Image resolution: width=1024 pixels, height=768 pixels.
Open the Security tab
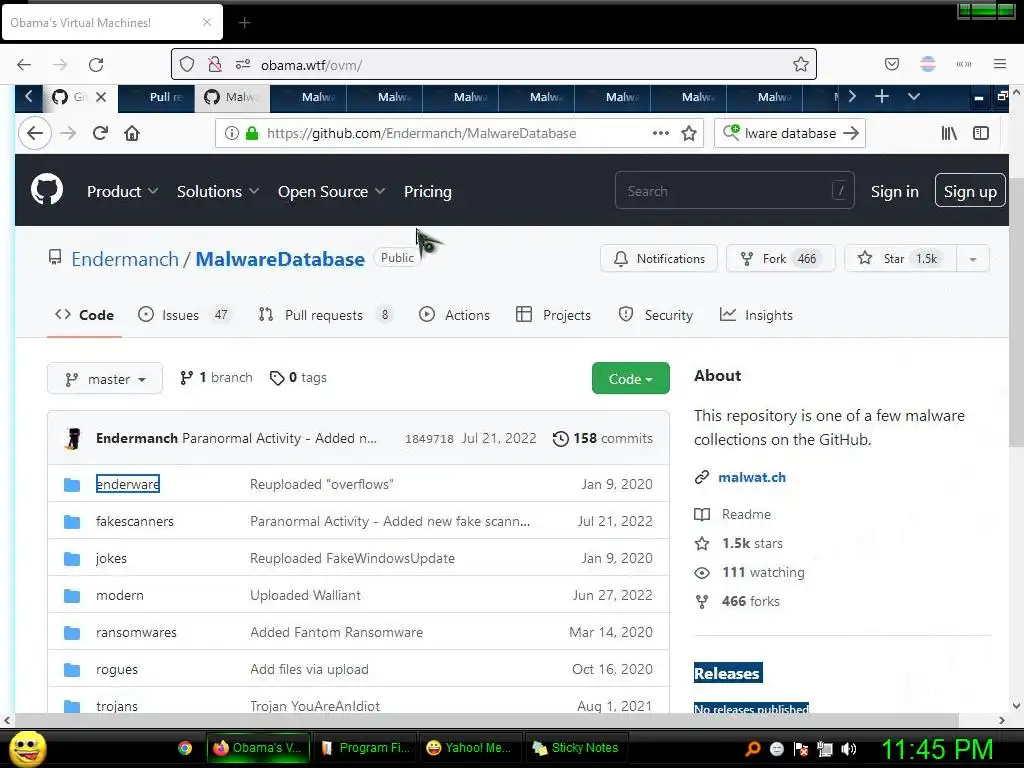click(656, 315)
